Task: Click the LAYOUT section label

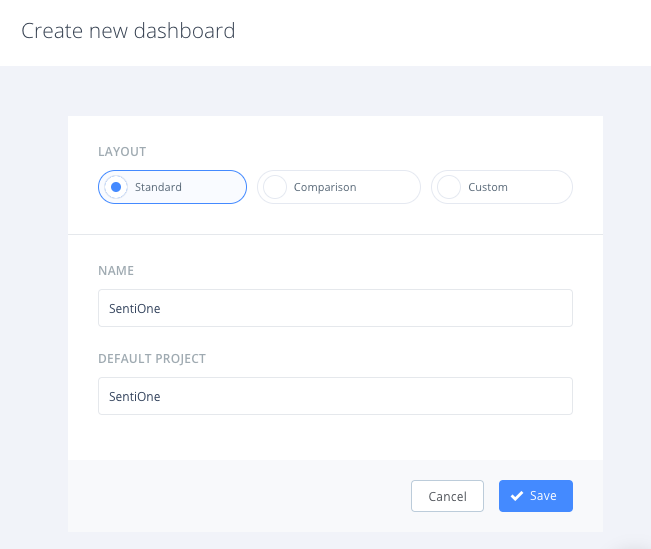Action: click(122, 152)
